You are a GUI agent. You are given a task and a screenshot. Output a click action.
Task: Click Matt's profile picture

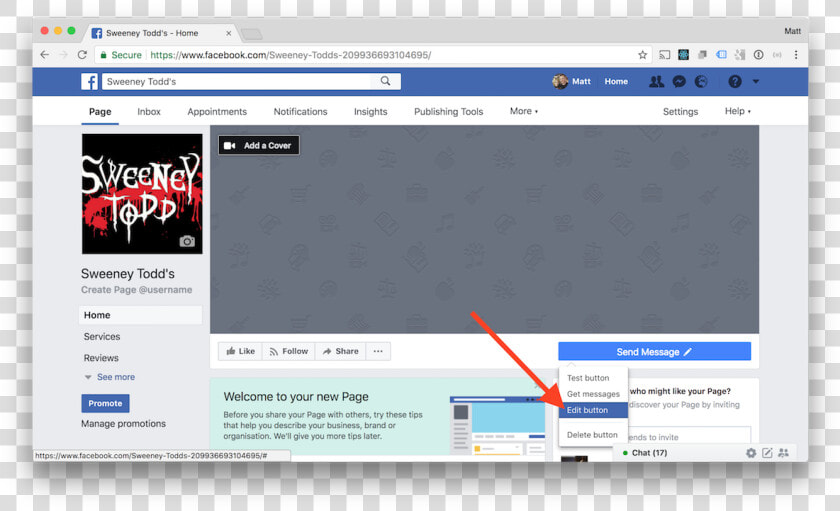pos(560,81)
